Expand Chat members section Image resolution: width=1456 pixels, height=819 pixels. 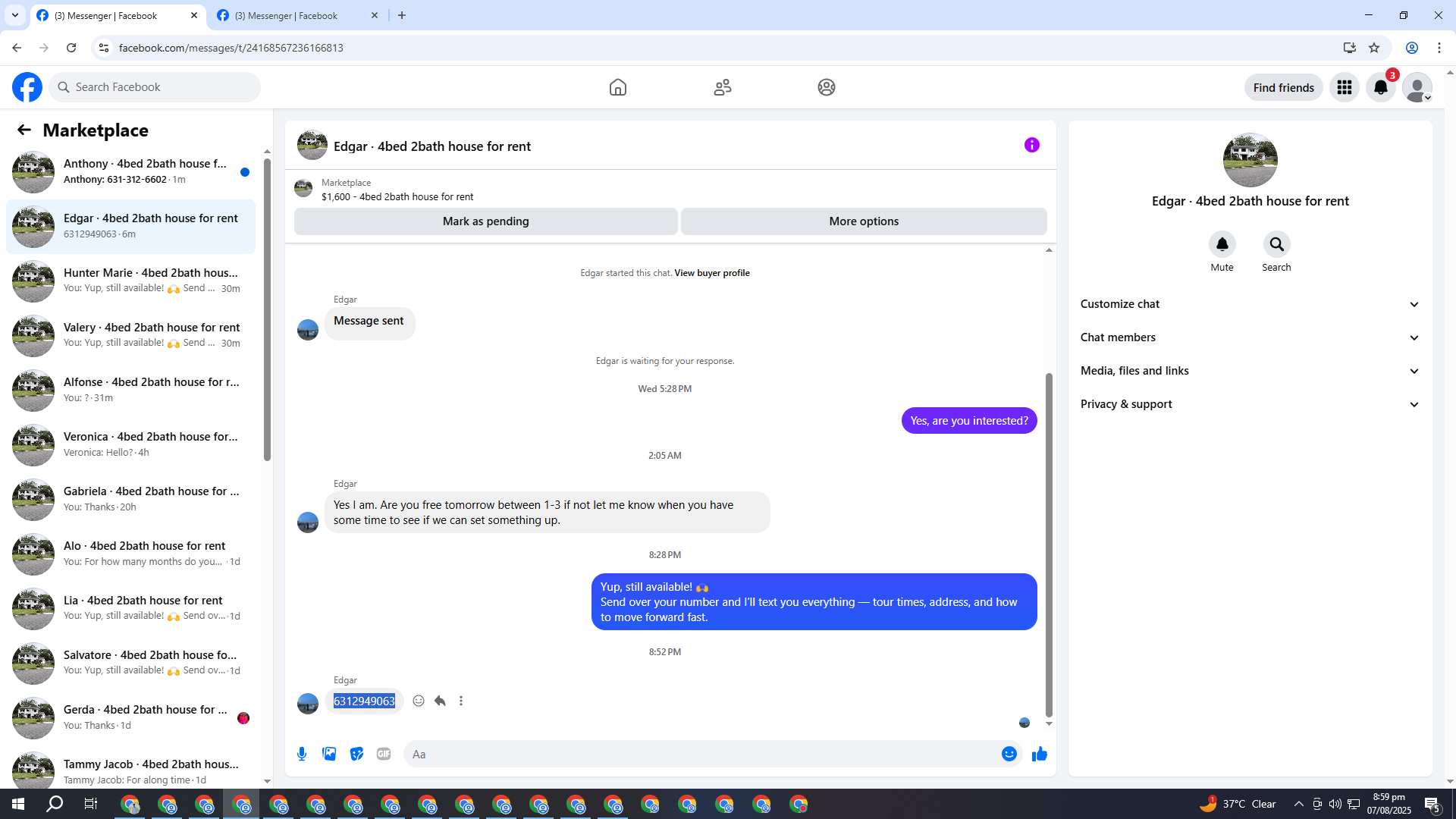tap(1250, 337)
